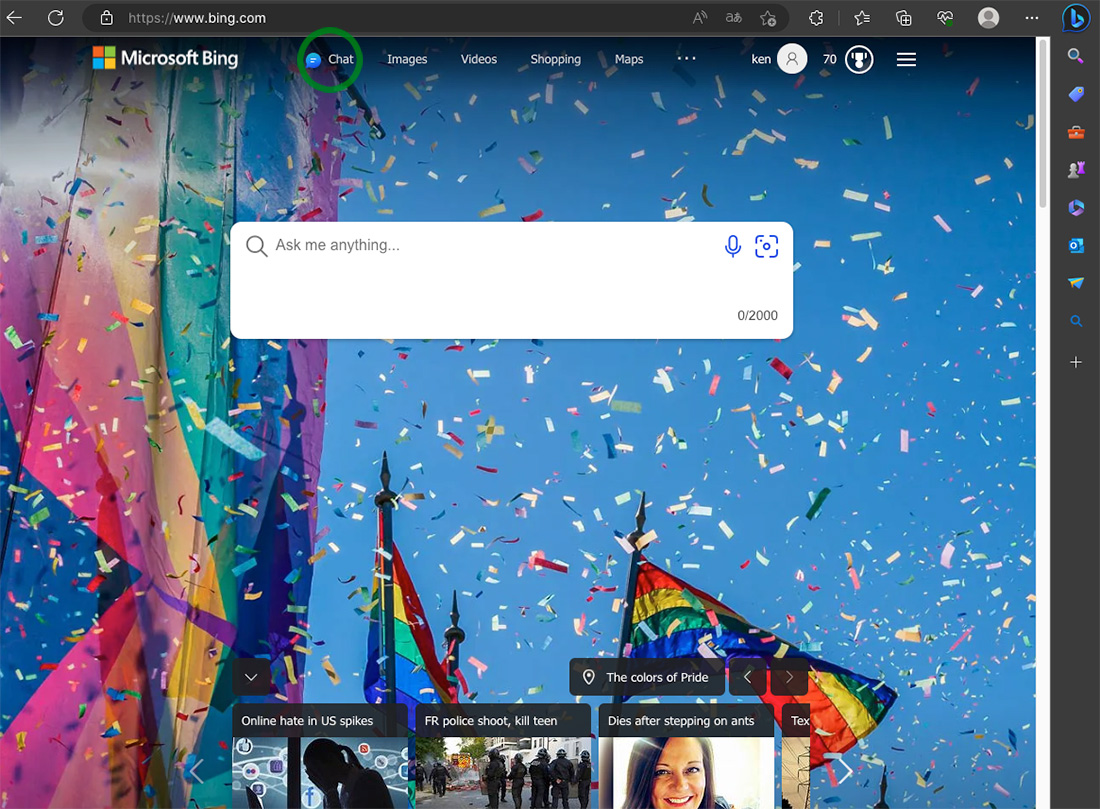Open visual search camera icon

pyautogui.click(x=766, y=246)
